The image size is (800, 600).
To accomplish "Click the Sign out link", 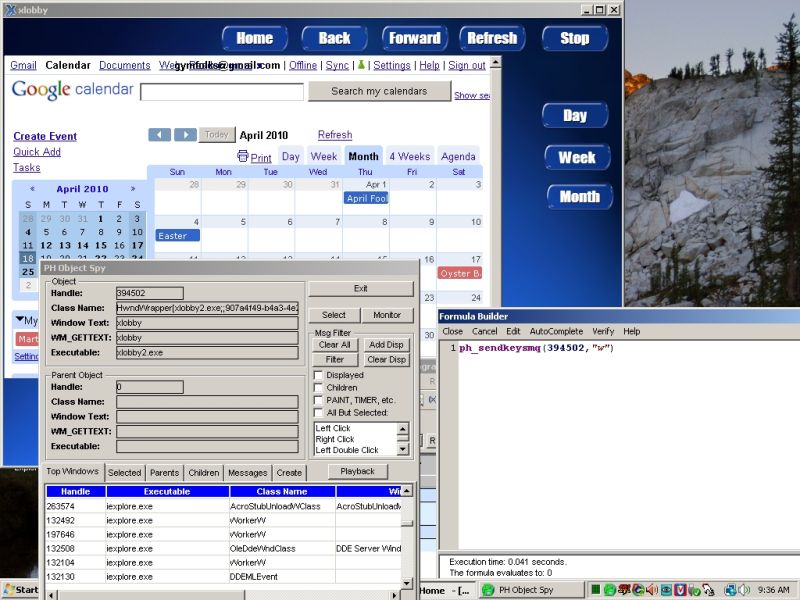I will point(467,65).
